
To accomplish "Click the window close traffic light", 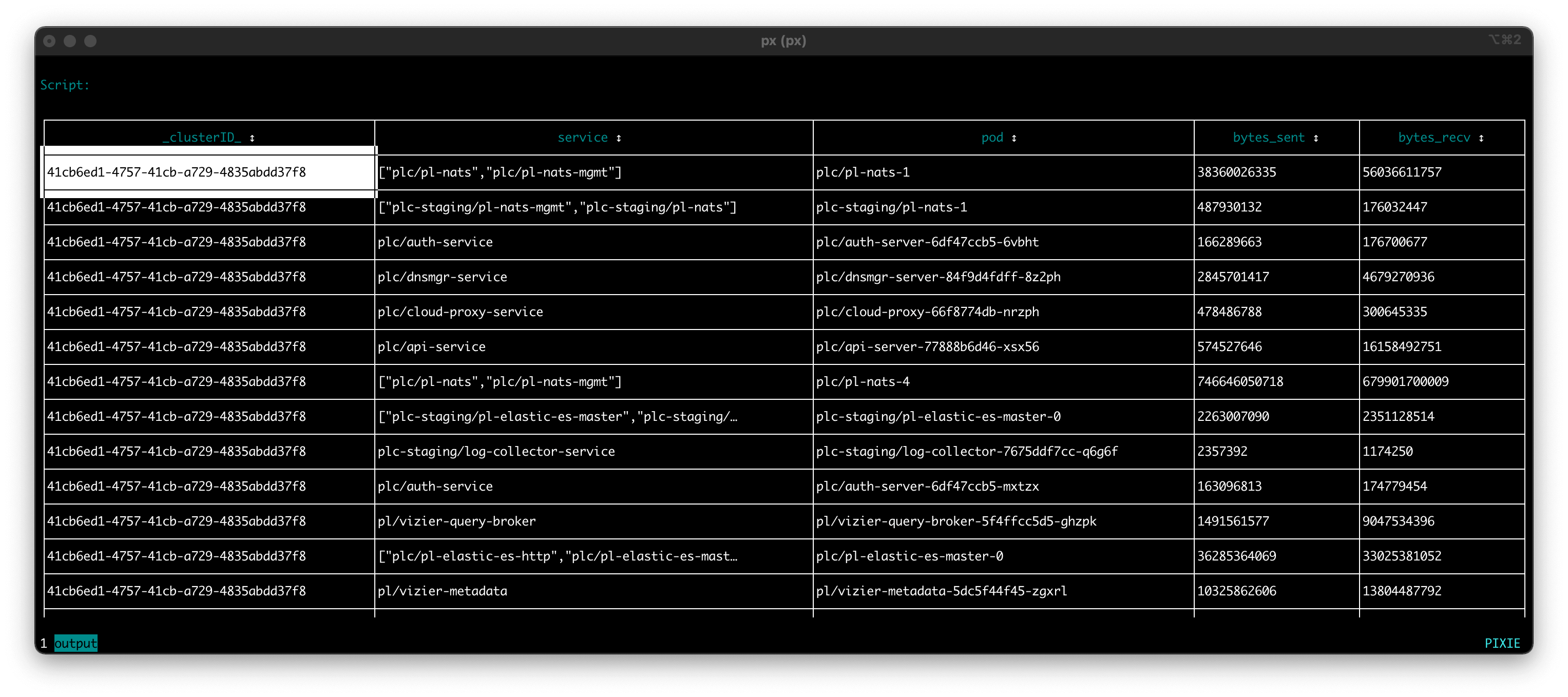I will pos(50,41).
